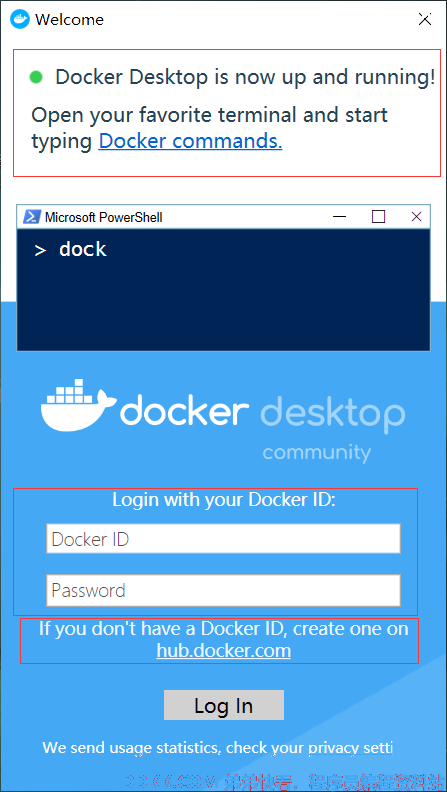Screen dimensions: 447x792
Task: Open the hub.docker.com link
Action: 224,650
